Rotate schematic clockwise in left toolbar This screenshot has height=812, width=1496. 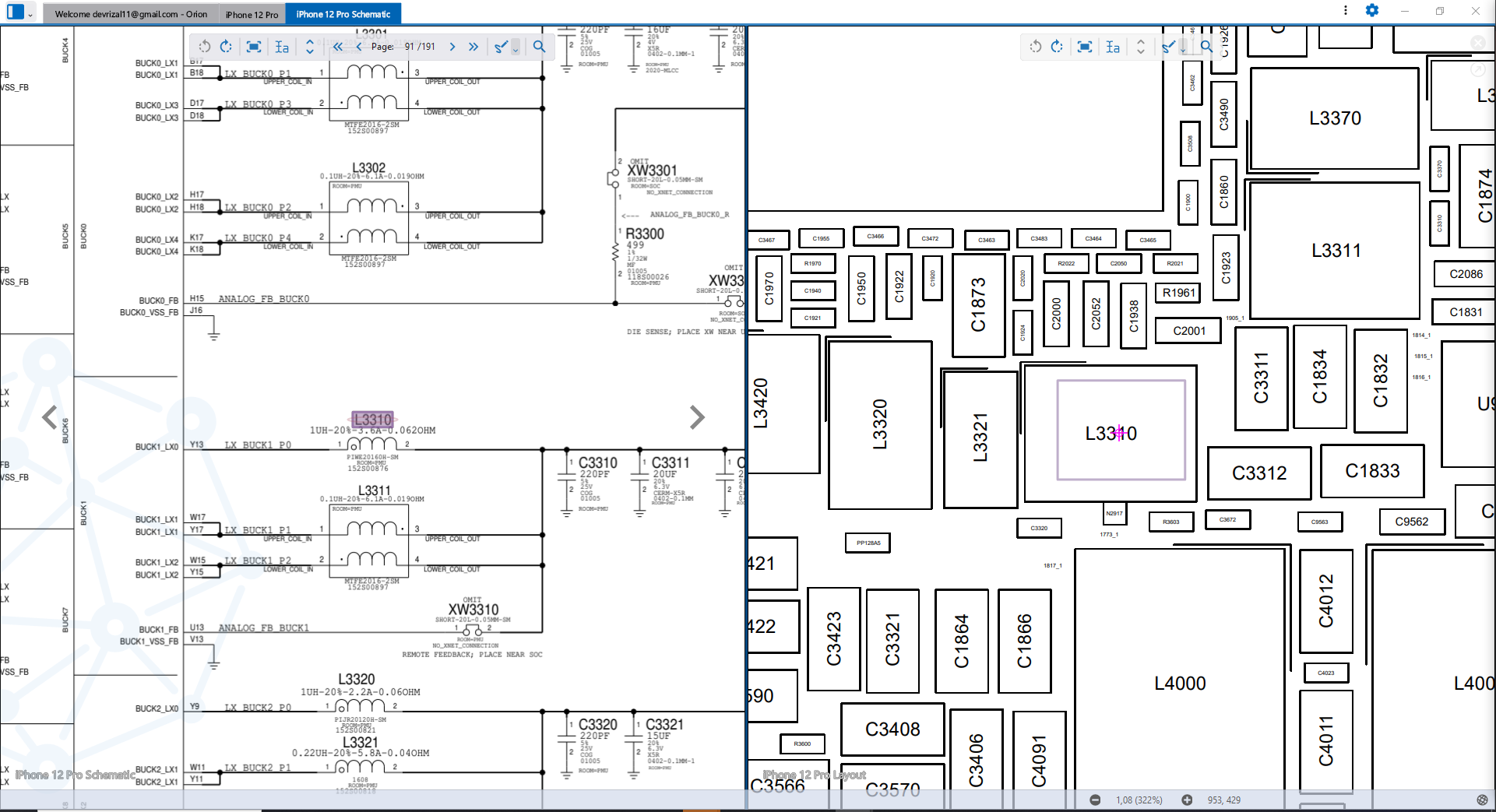click(226, 47)
